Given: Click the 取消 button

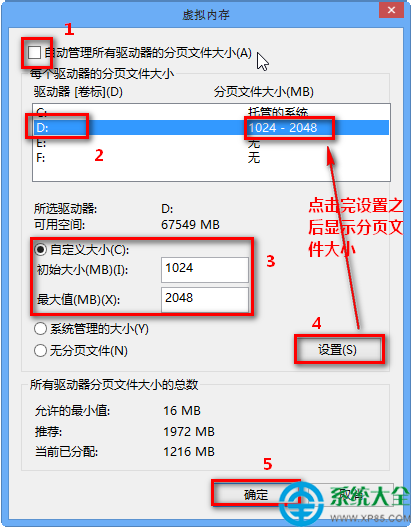Looking at the screenshot, I should [x=349, y=495].
